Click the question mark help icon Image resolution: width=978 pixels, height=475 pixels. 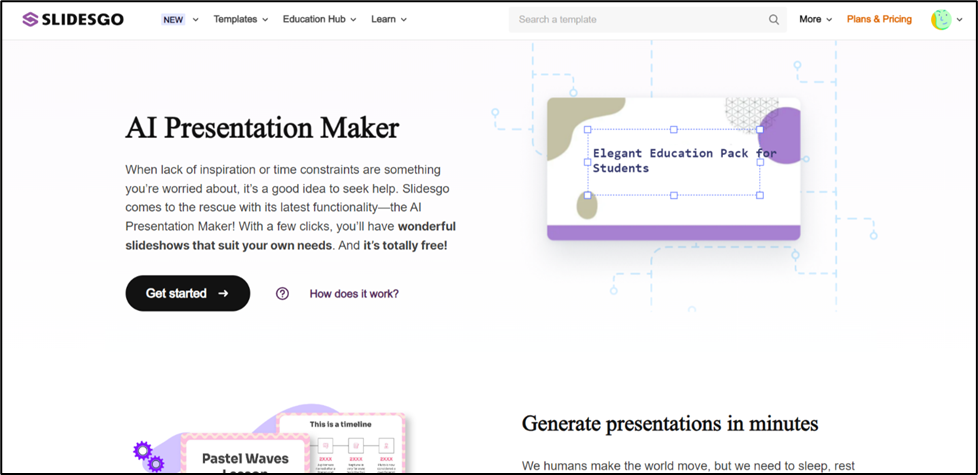pyautogui.click(x=283, y=294)
